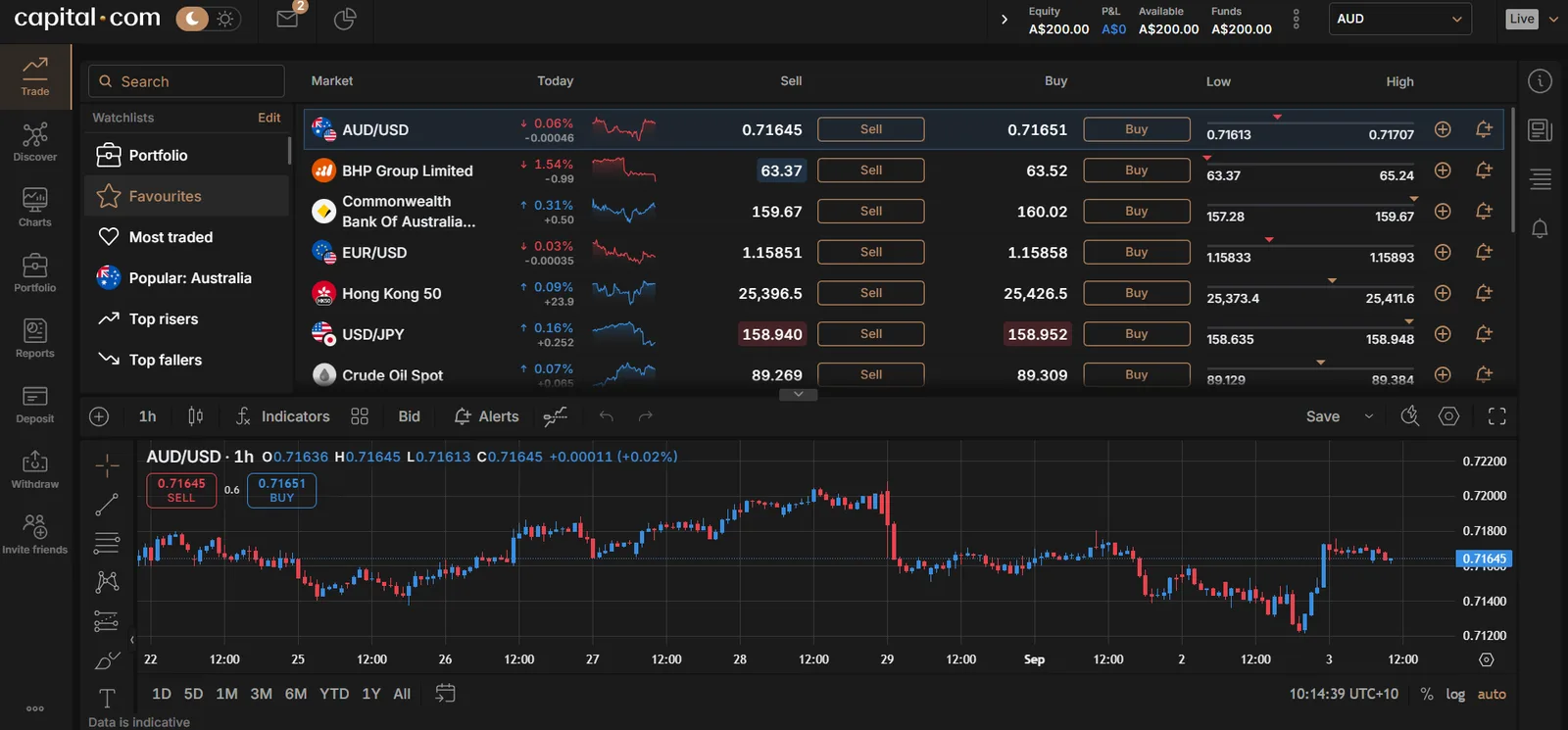
Task: Open the Deposit page
Action: [35, 405]
